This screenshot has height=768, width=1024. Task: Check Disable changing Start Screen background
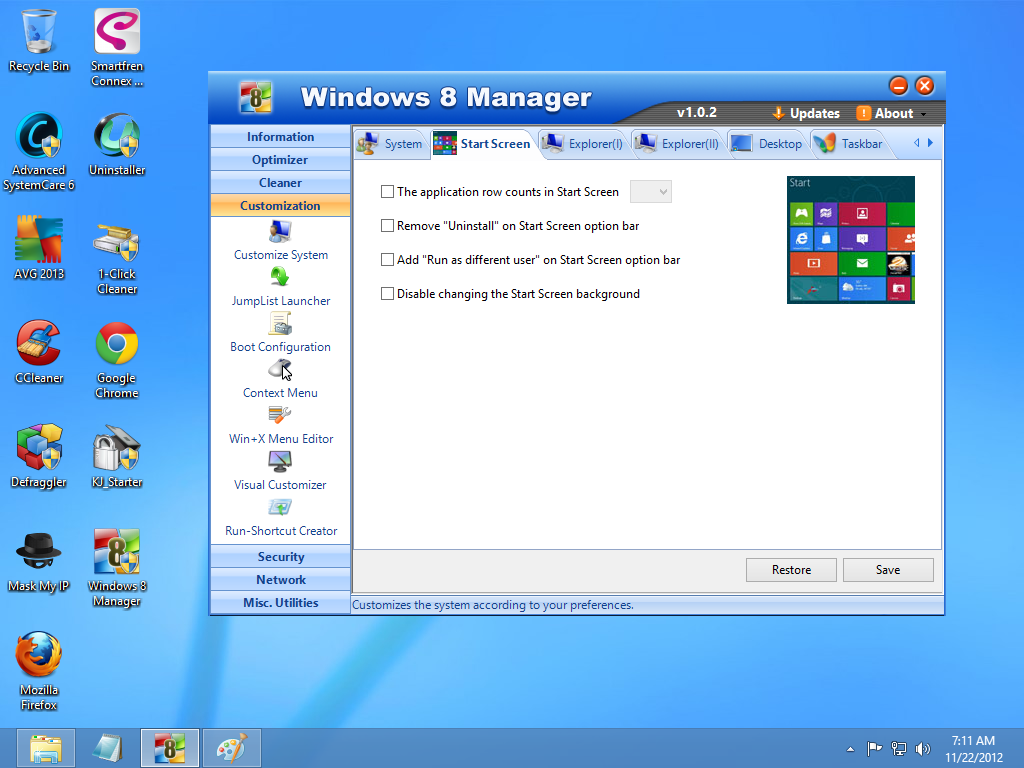pos(387,293)
